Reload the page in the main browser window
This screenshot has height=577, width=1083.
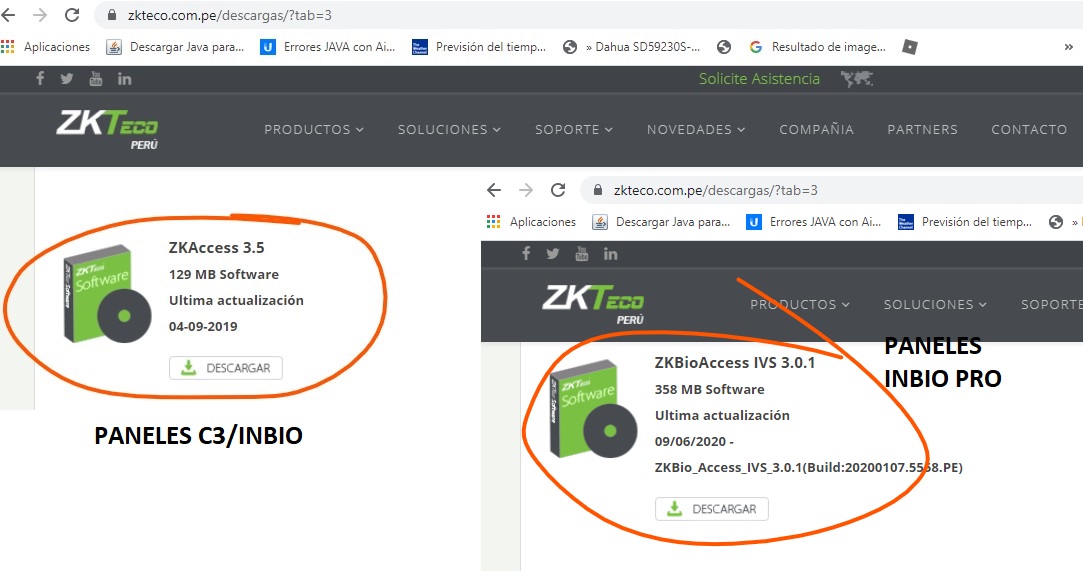coord(72,15)
